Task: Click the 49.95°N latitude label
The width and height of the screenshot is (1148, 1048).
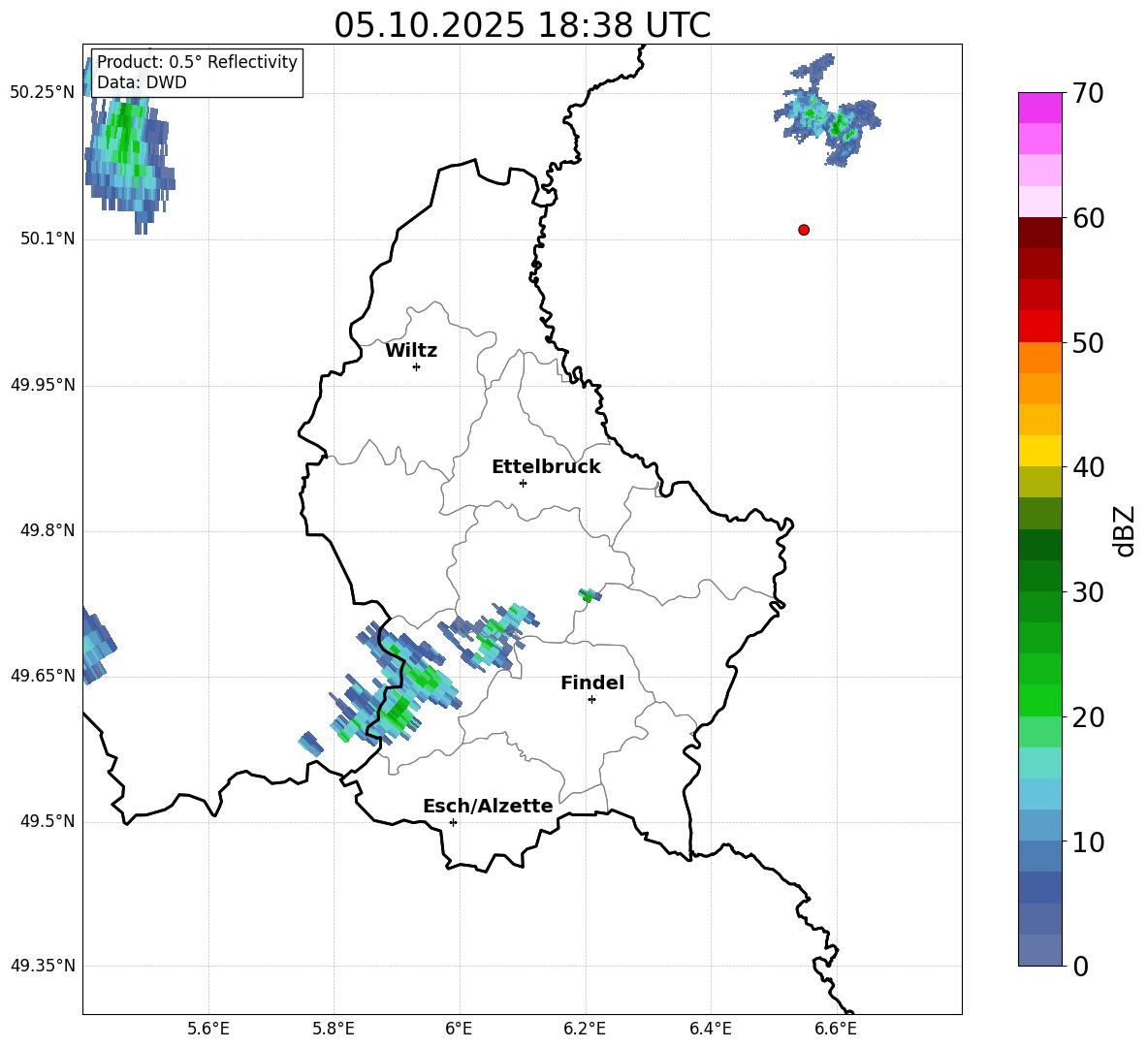Action: click(43, 385)
